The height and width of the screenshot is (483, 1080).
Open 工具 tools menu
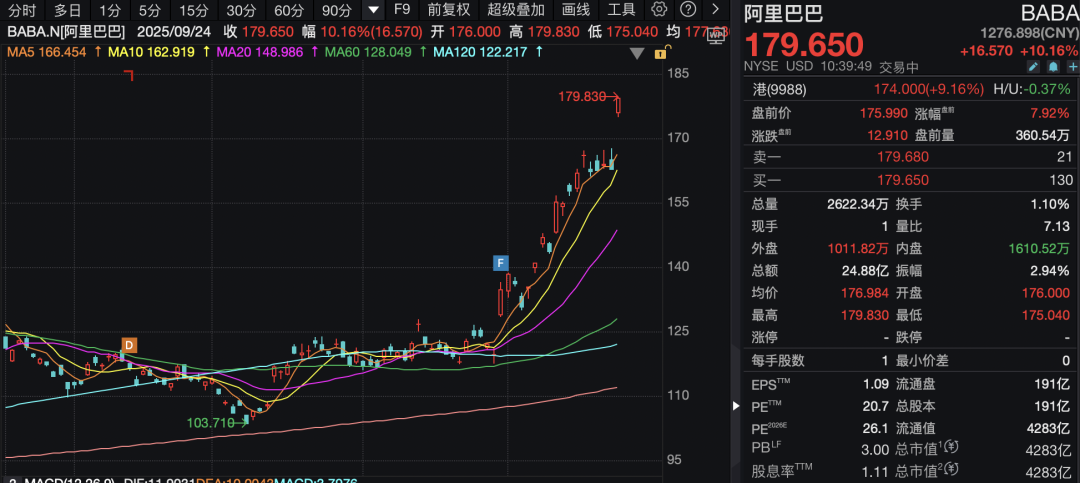click(x=621, y=10)
